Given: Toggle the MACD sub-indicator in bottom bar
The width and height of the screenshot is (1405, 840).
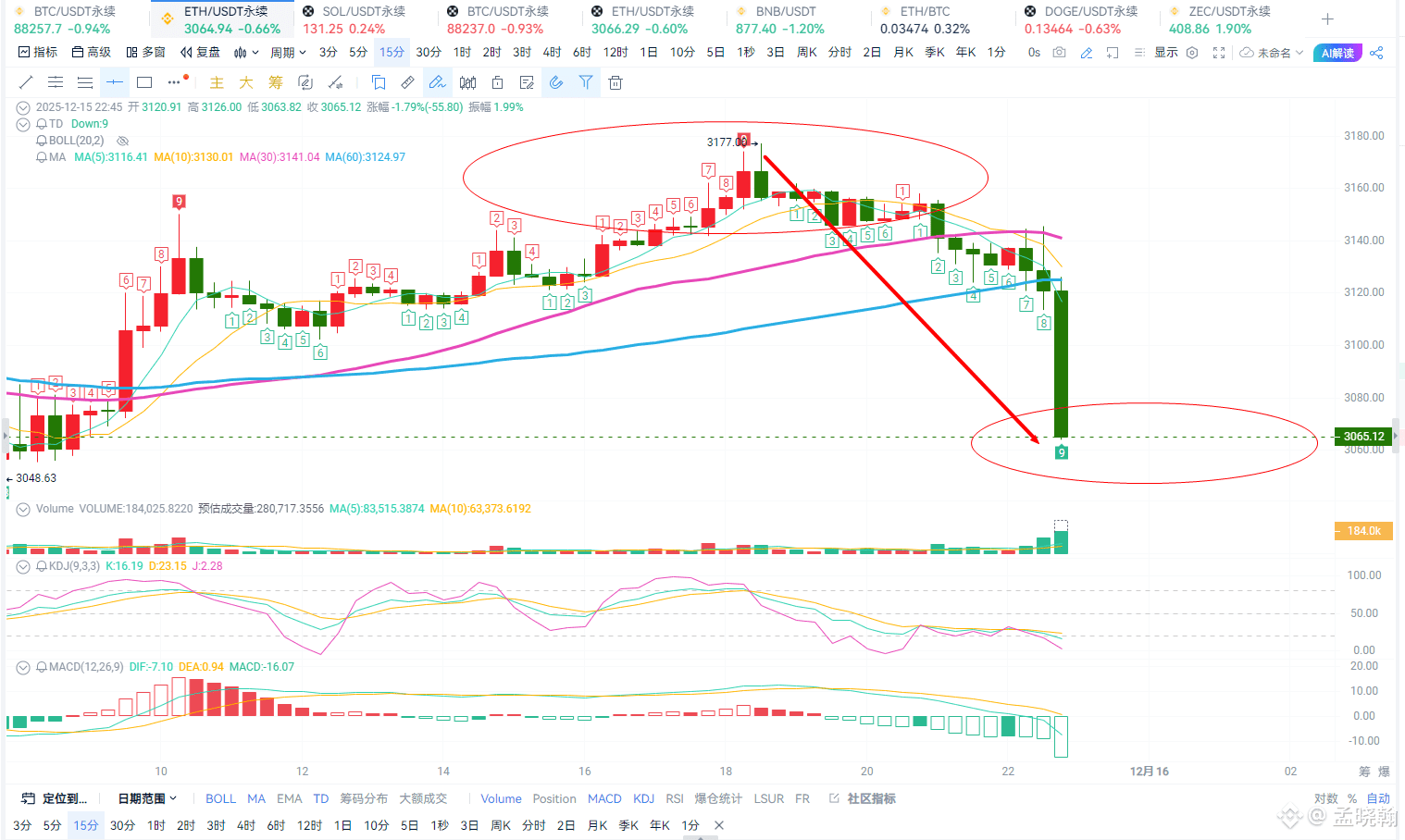Looking at the screenshot, I should 604,798.
